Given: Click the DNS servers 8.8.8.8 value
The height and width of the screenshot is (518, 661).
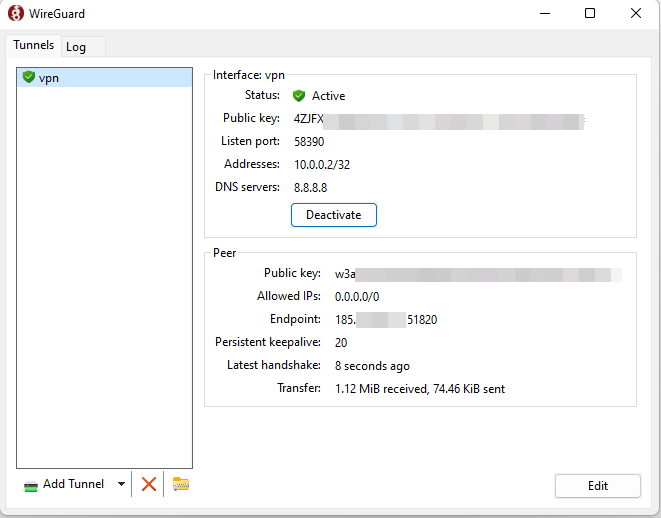Looking at the screenshot, I should tap(311, 187).
